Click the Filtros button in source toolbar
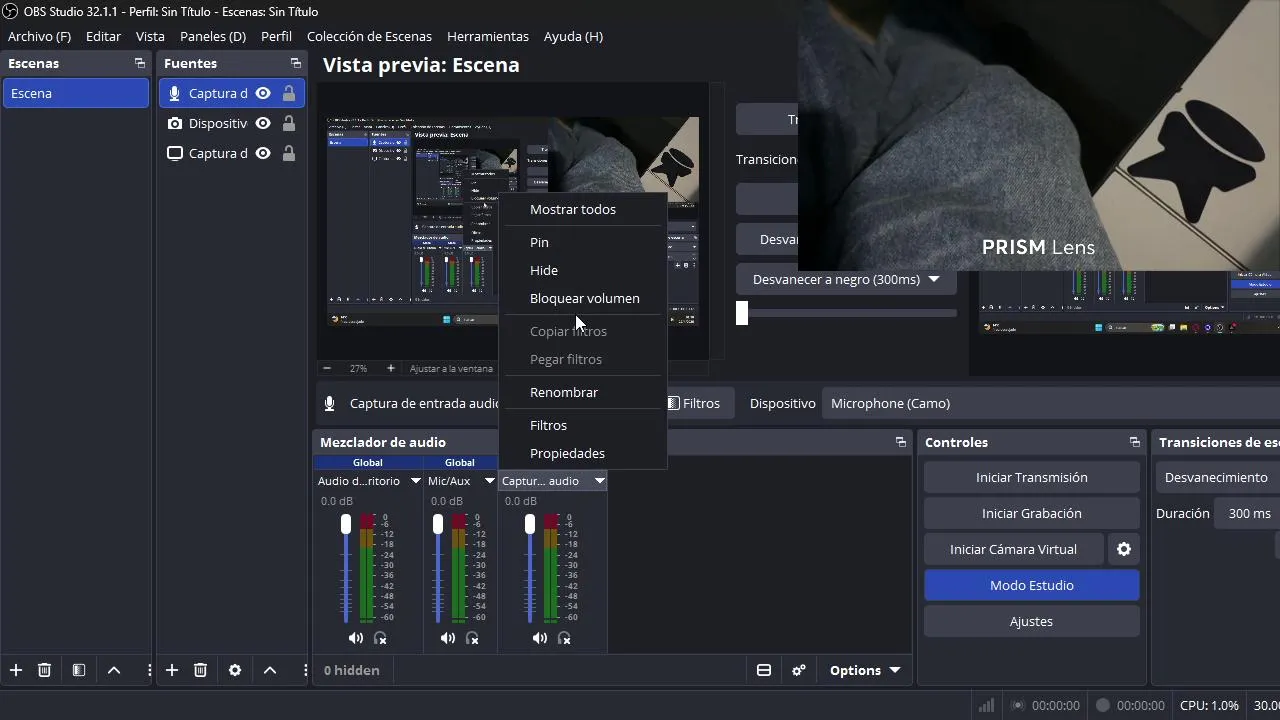The image size is (1280, 720). [694, 403]
